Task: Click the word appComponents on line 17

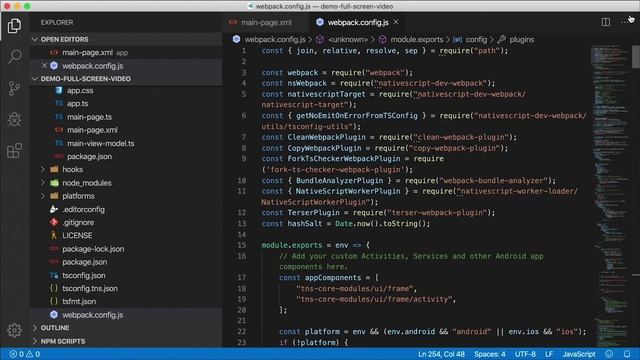Action: (x=333, y=278)
